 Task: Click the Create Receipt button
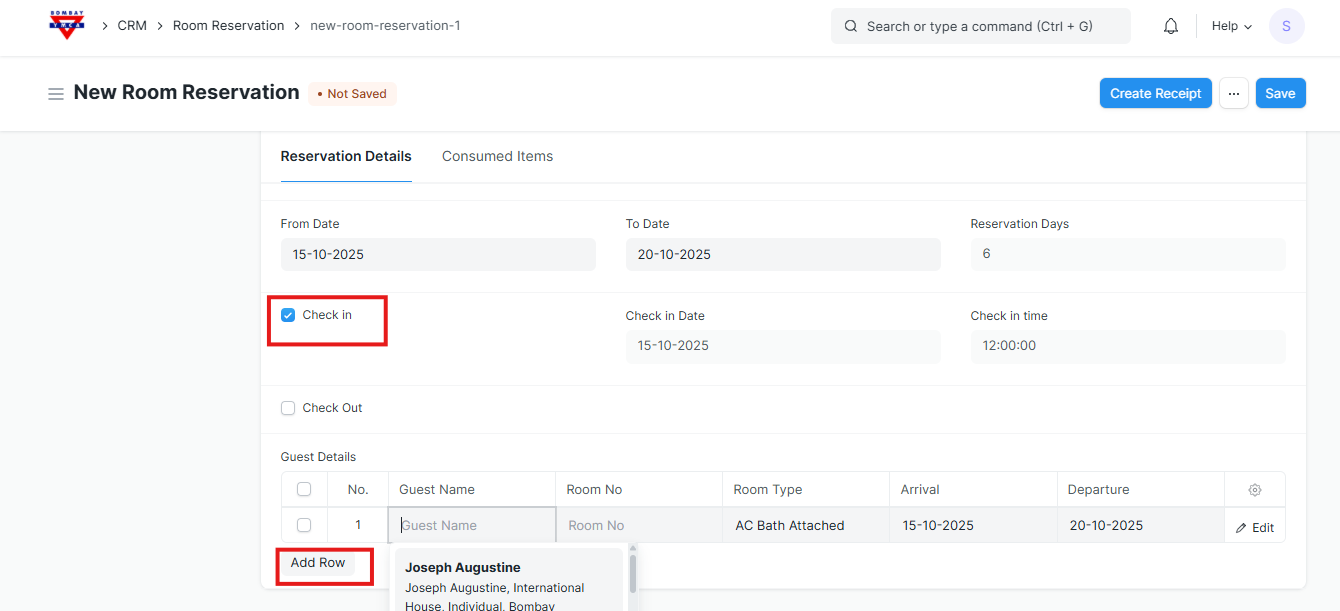1155,93
